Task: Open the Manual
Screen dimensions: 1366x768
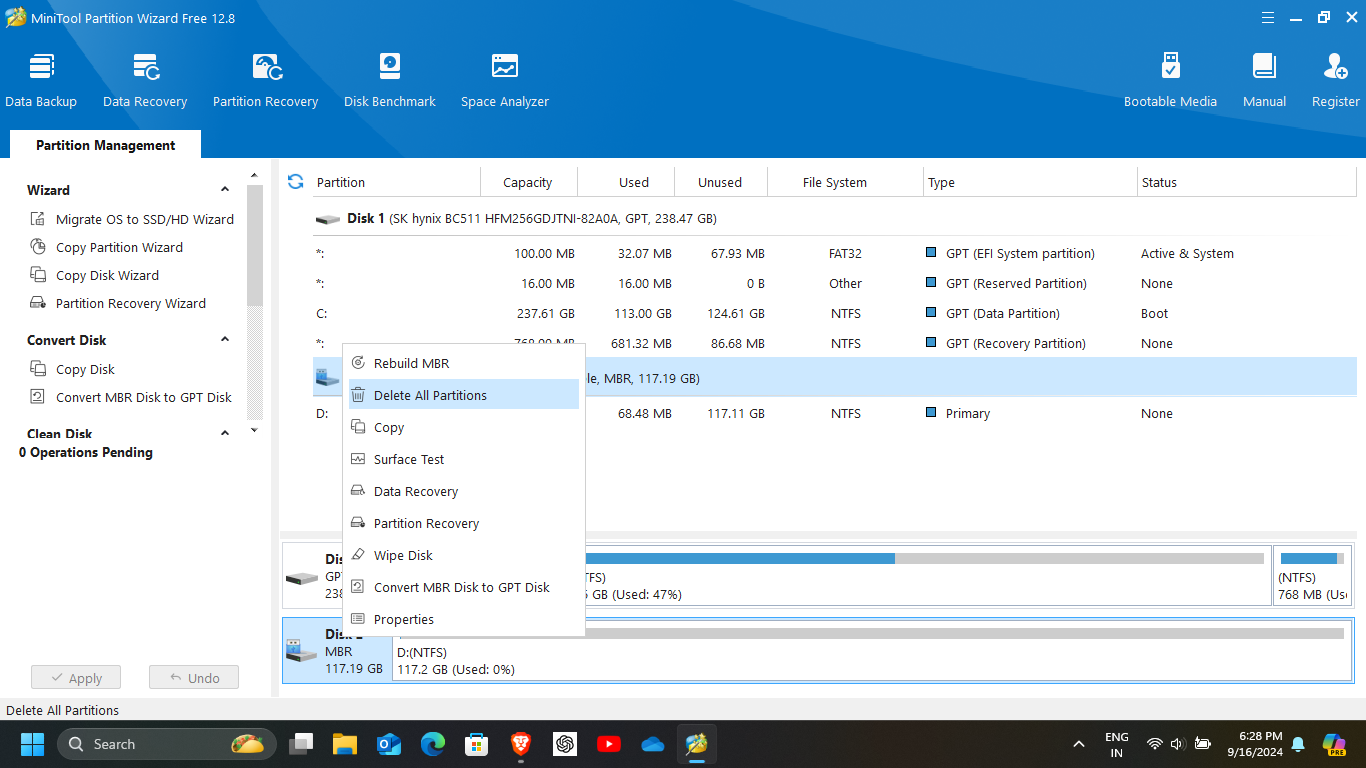Action: (1264, 80)
